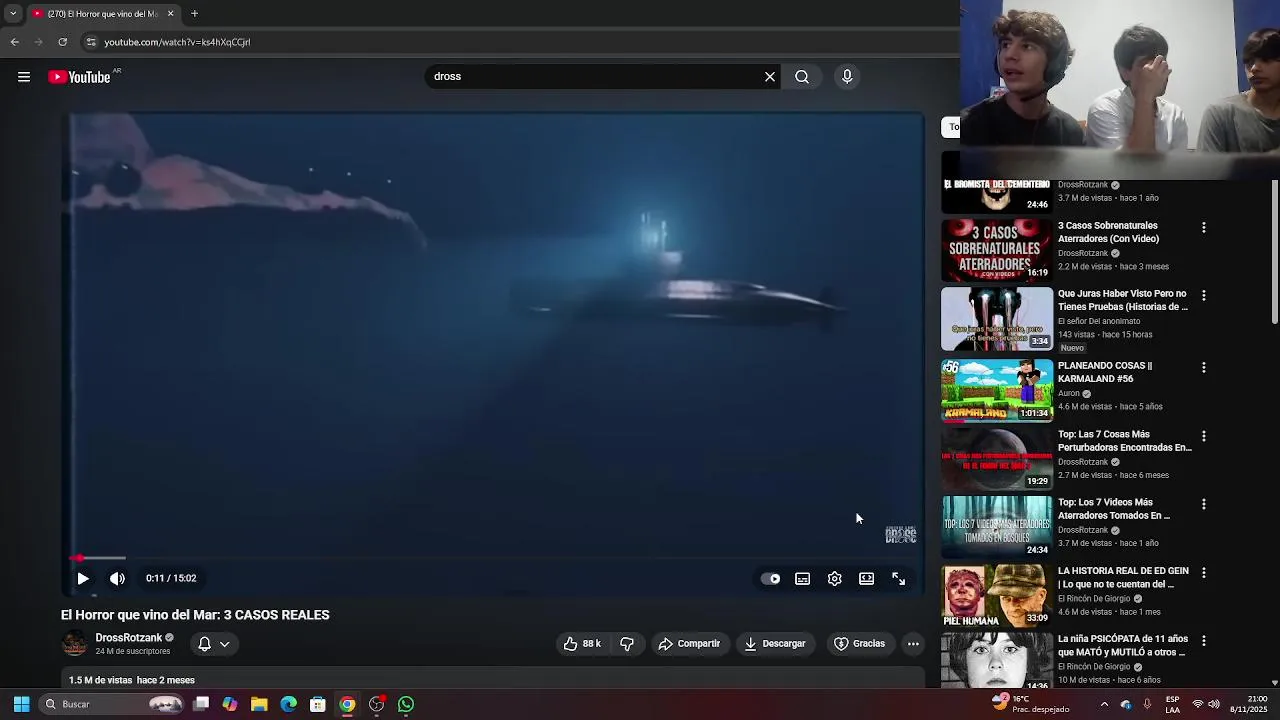Open menu for 'Top: Los 7 Videos Más Aterradores'

(1204, 505)
